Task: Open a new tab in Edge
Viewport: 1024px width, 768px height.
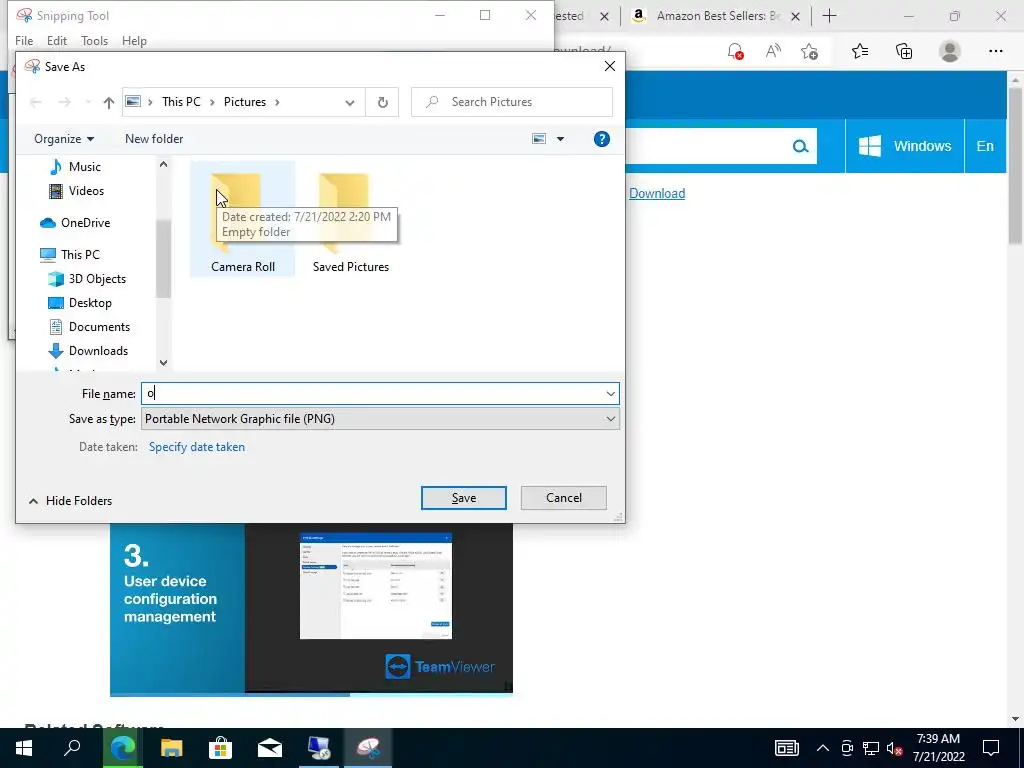Action: pyautogui.click(x=829, y=16)
